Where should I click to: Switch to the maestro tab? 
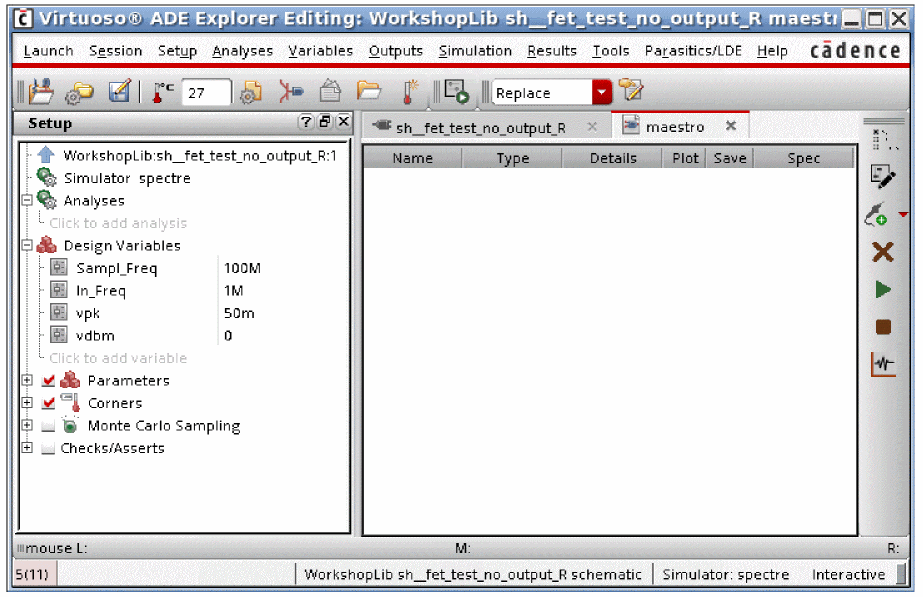coord(675,127)
